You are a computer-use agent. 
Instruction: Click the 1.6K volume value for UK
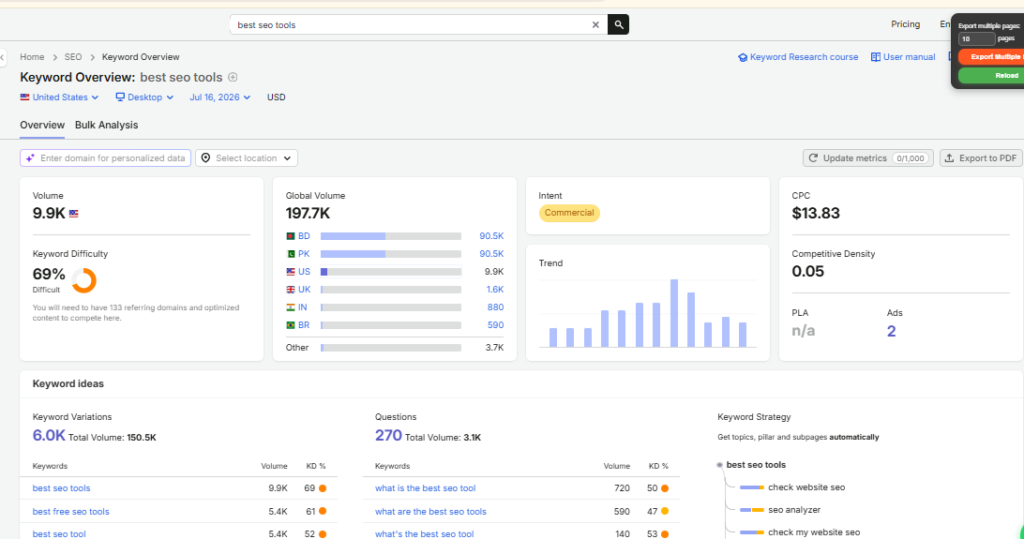pyautogui.click(x=495, y=289)
